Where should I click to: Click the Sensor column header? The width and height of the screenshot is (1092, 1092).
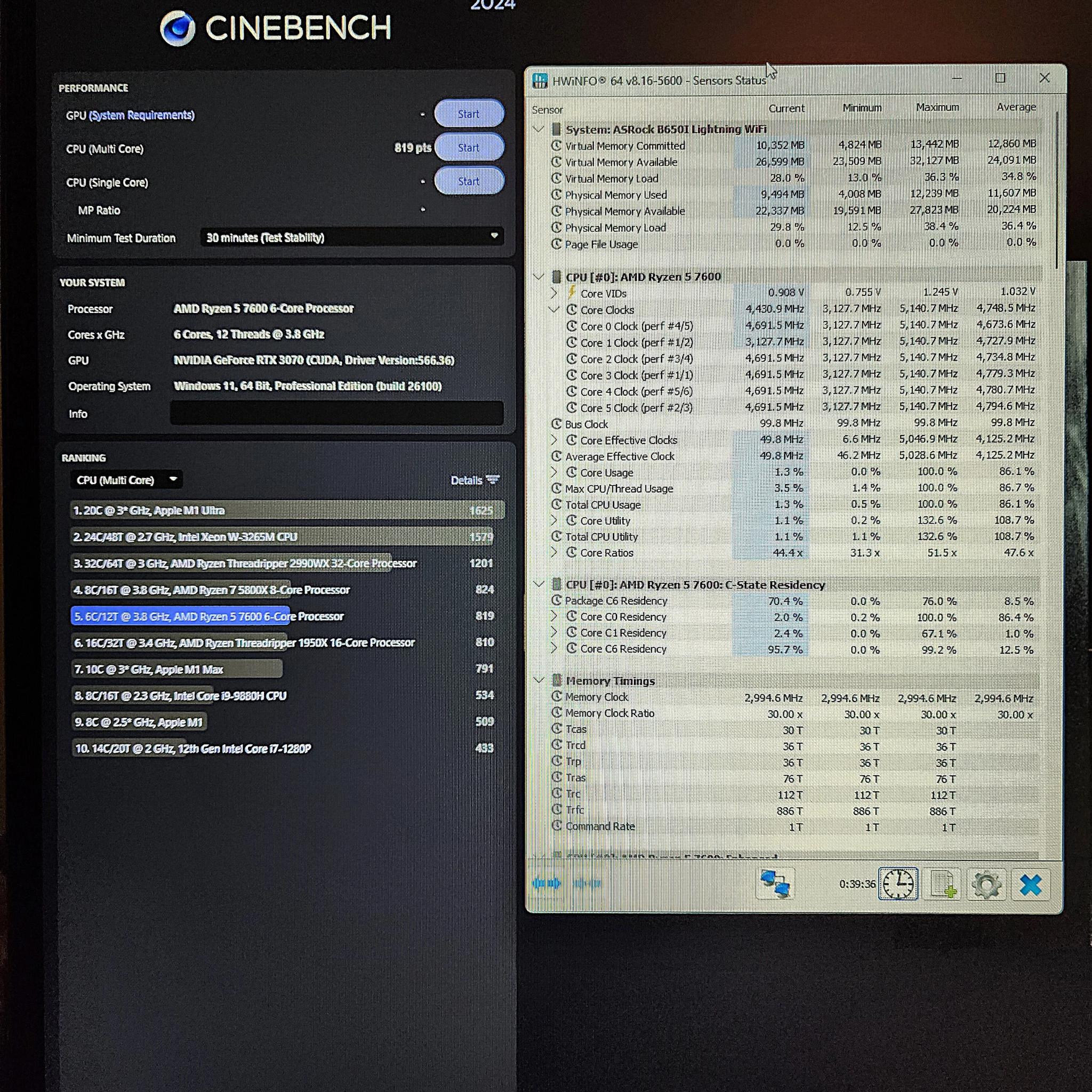[547, 110]
